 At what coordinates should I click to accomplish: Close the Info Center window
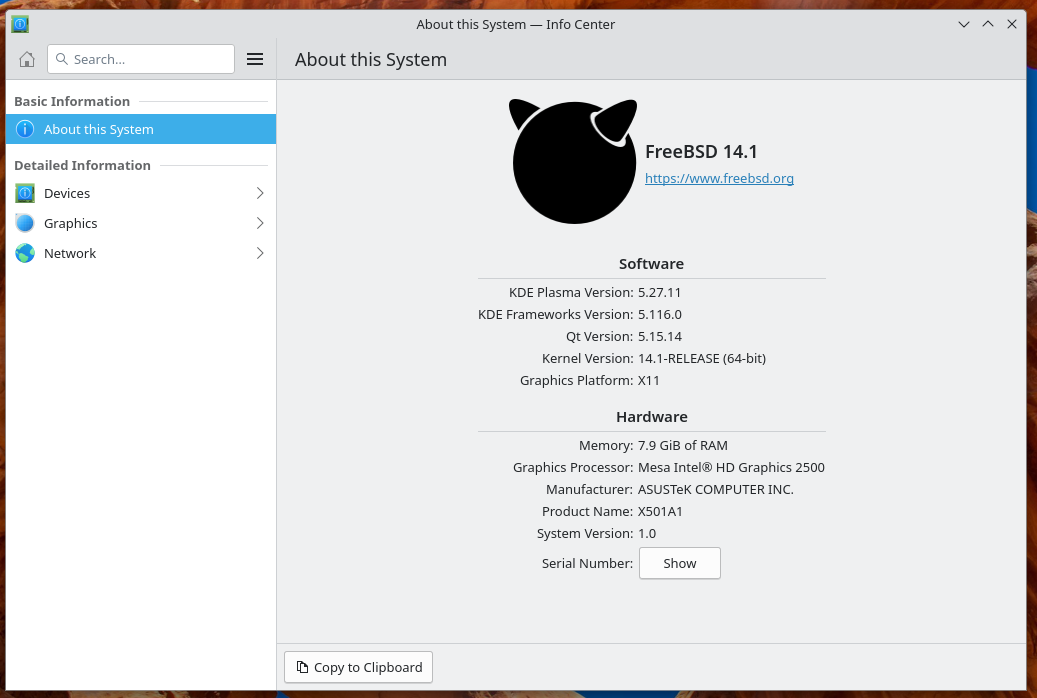coord(1012,24)
